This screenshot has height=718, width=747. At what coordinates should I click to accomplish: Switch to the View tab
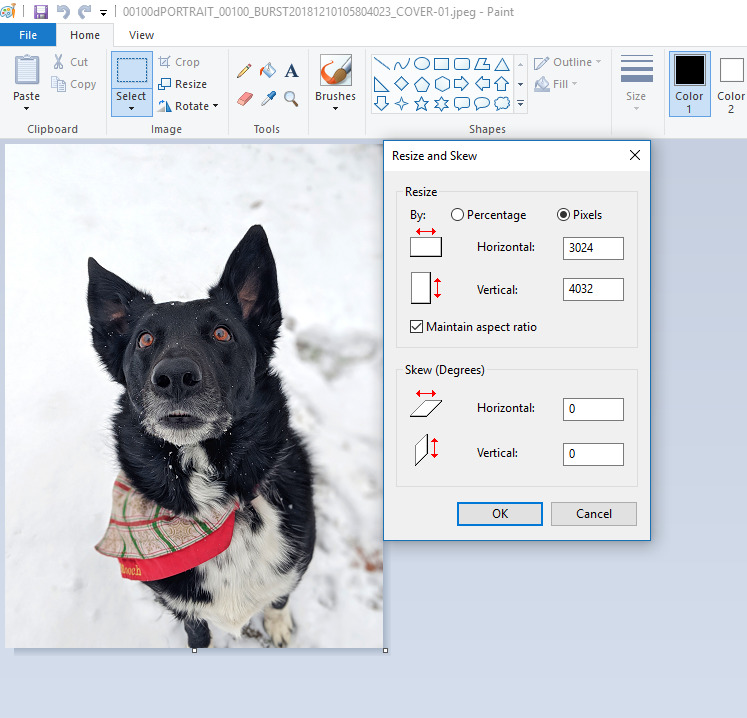[141, 35]
